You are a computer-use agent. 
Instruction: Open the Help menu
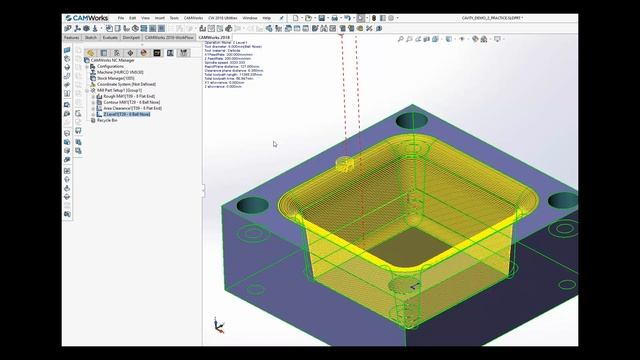click(267, 18)
